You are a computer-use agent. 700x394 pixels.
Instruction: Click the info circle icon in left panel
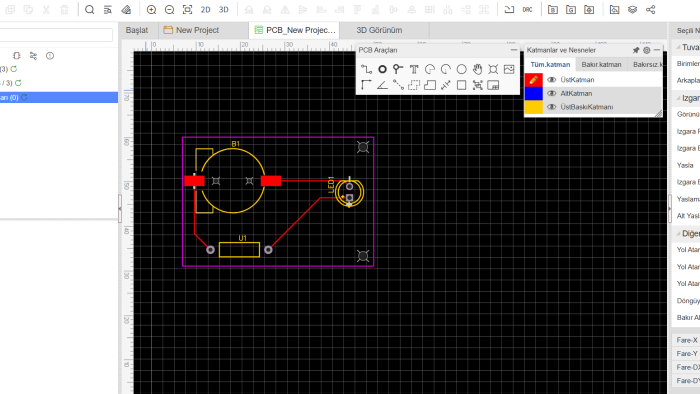pos(50,56)
